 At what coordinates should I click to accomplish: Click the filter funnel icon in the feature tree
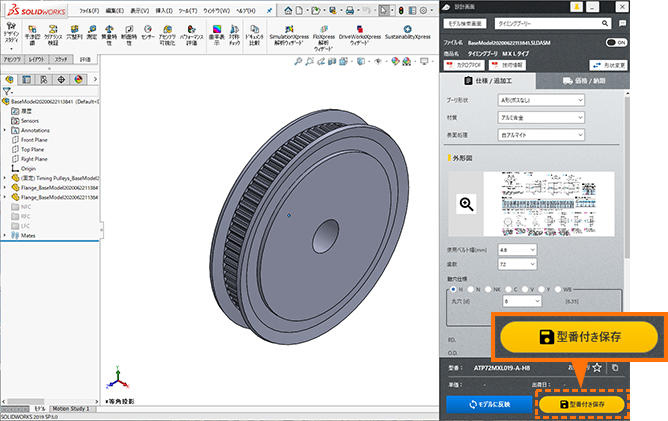click(7, 91)
